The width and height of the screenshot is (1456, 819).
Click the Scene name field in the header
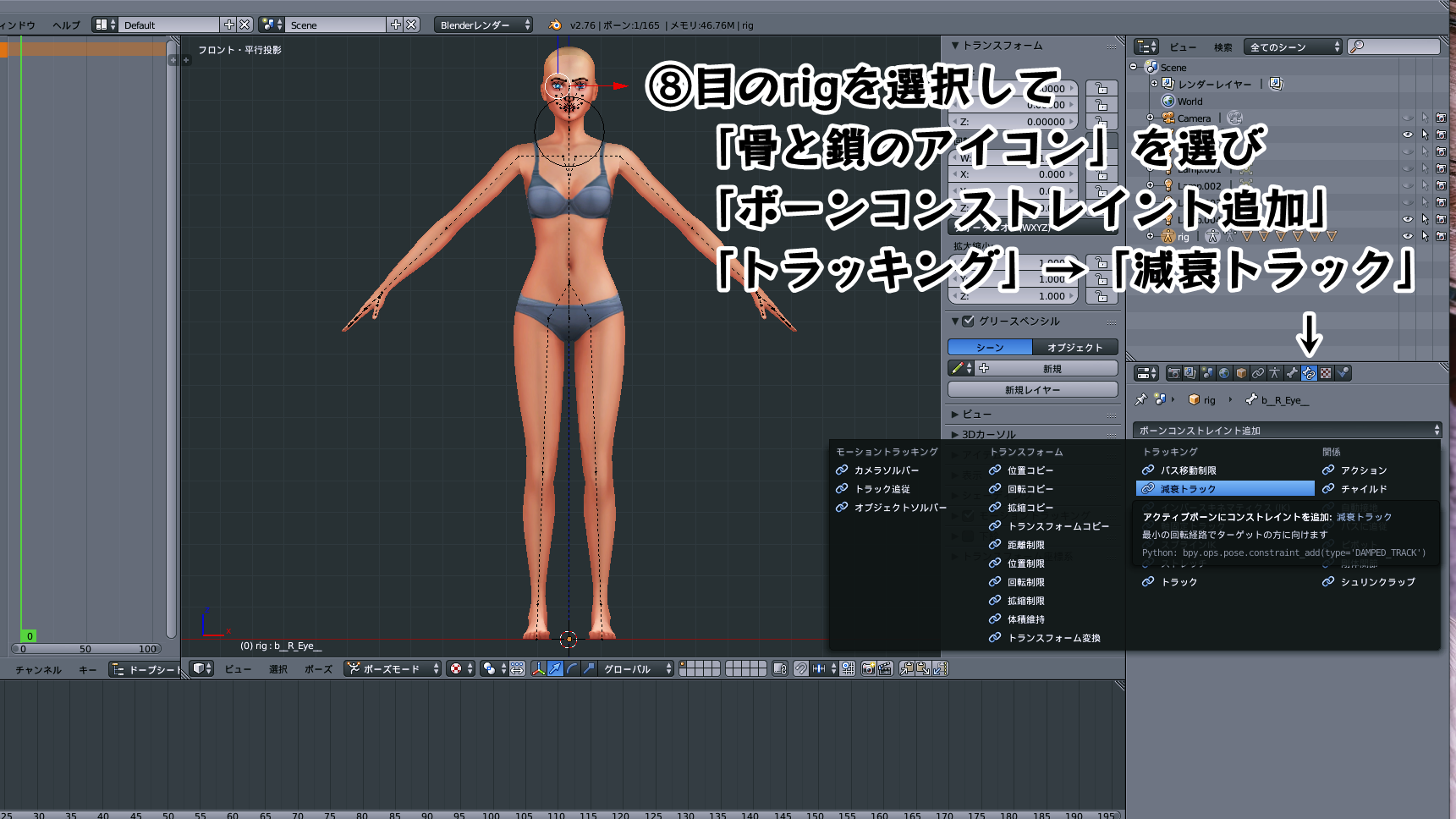click(x=336, y=25)
